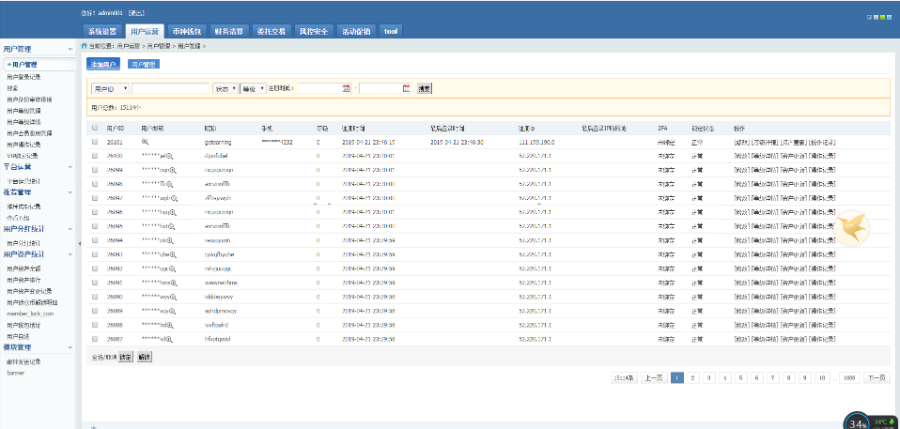
Task: Click the floating orange bird icon
Action: (x=852, y=229)
